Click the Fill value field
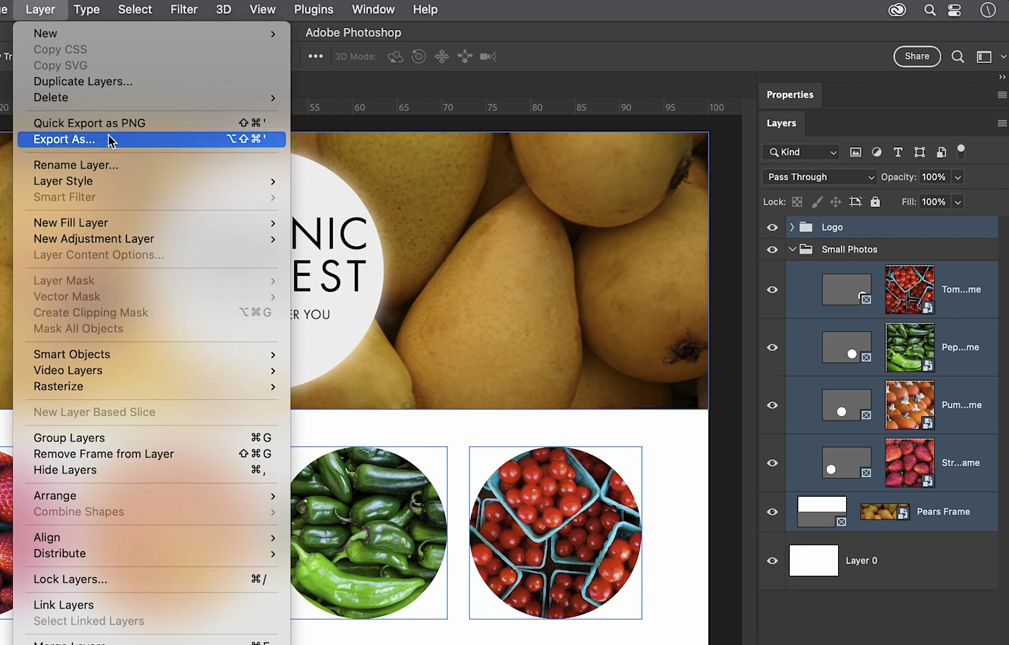1009x645 pixels. pos(934,202)
